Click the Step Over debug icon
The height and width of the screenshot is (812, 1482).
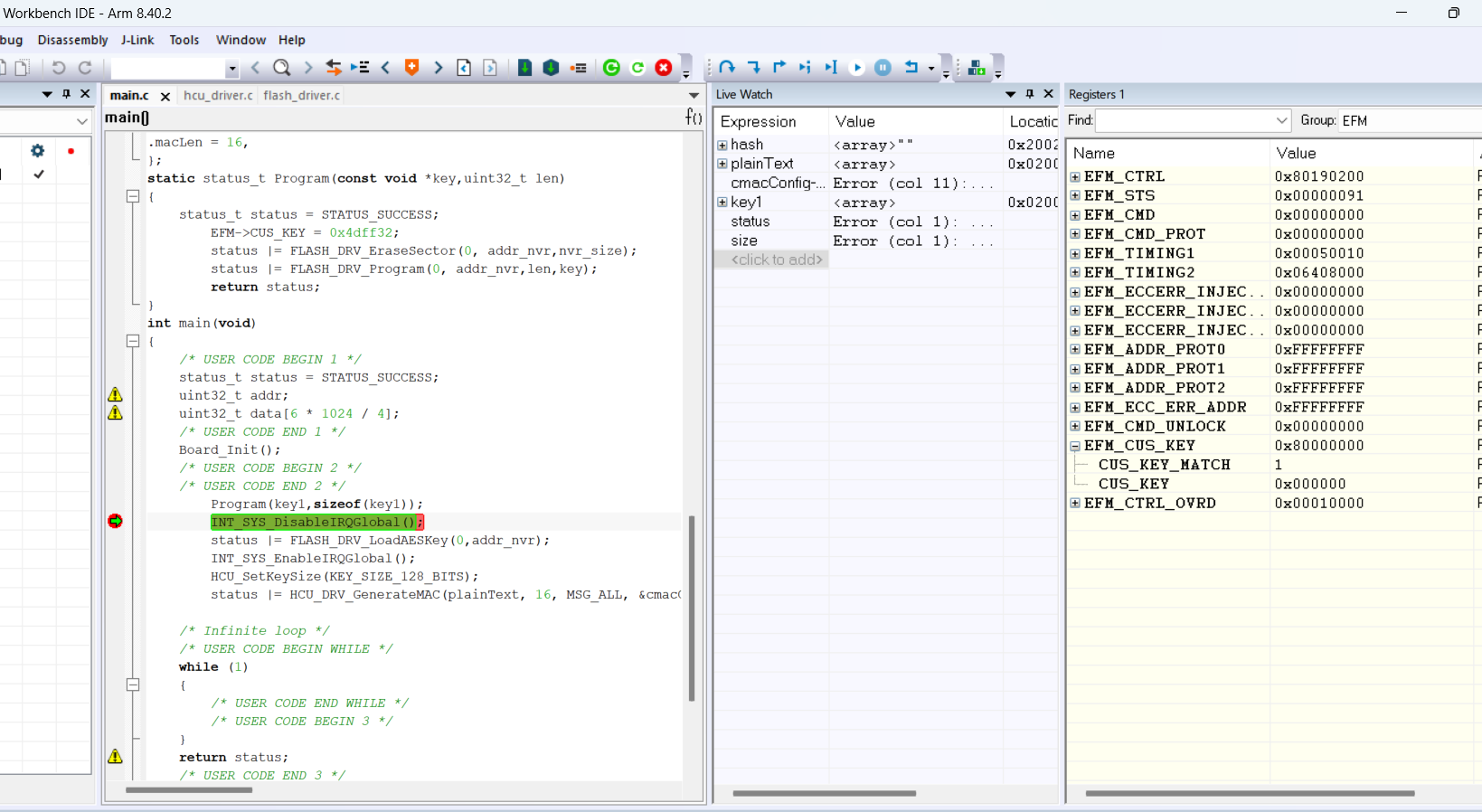click(x=727, y=68)
